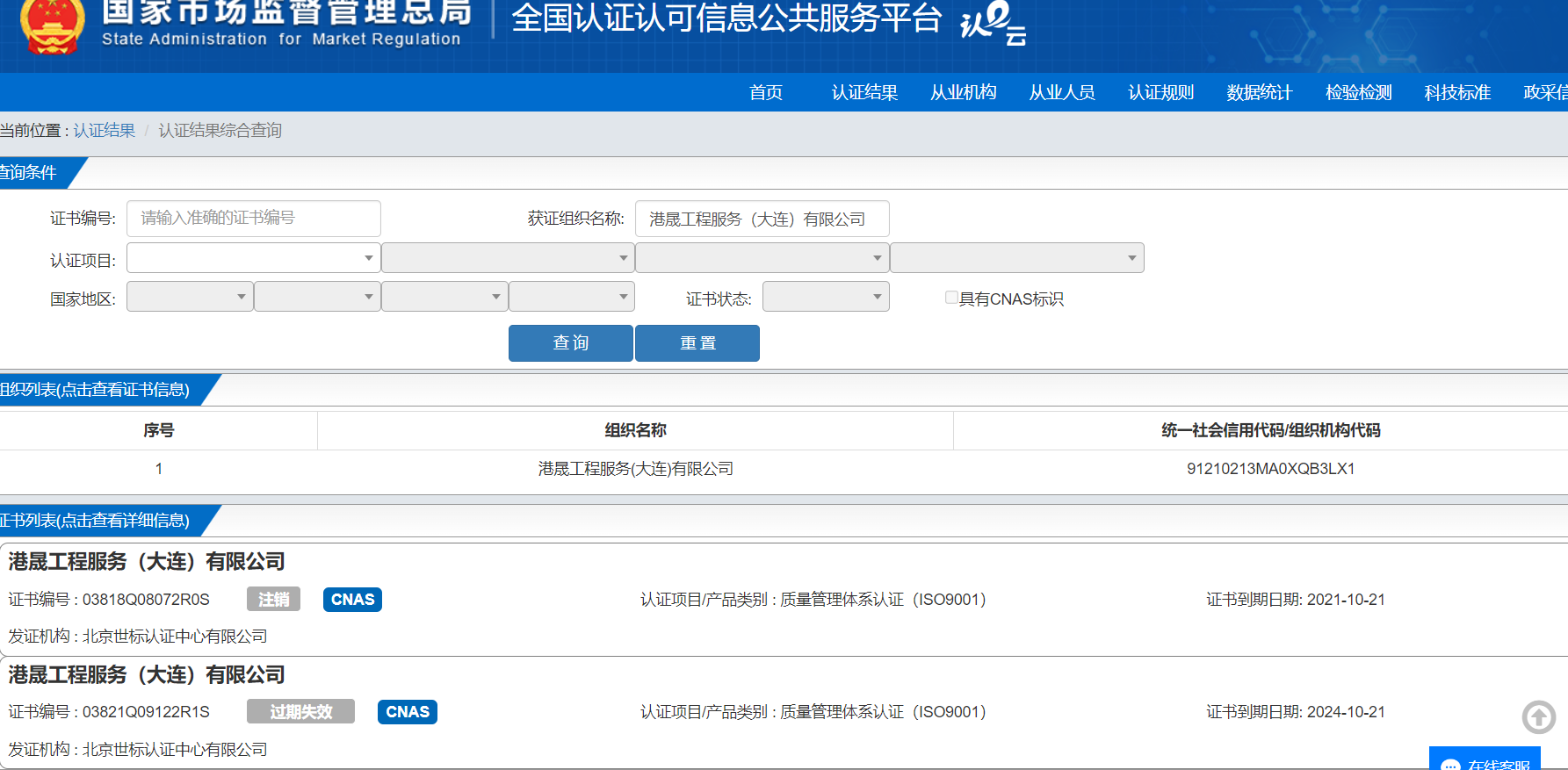Click credit code 91210213MA0XQB3LX1
This screenshot has width=1568, height=770.
pos(1270,469)
